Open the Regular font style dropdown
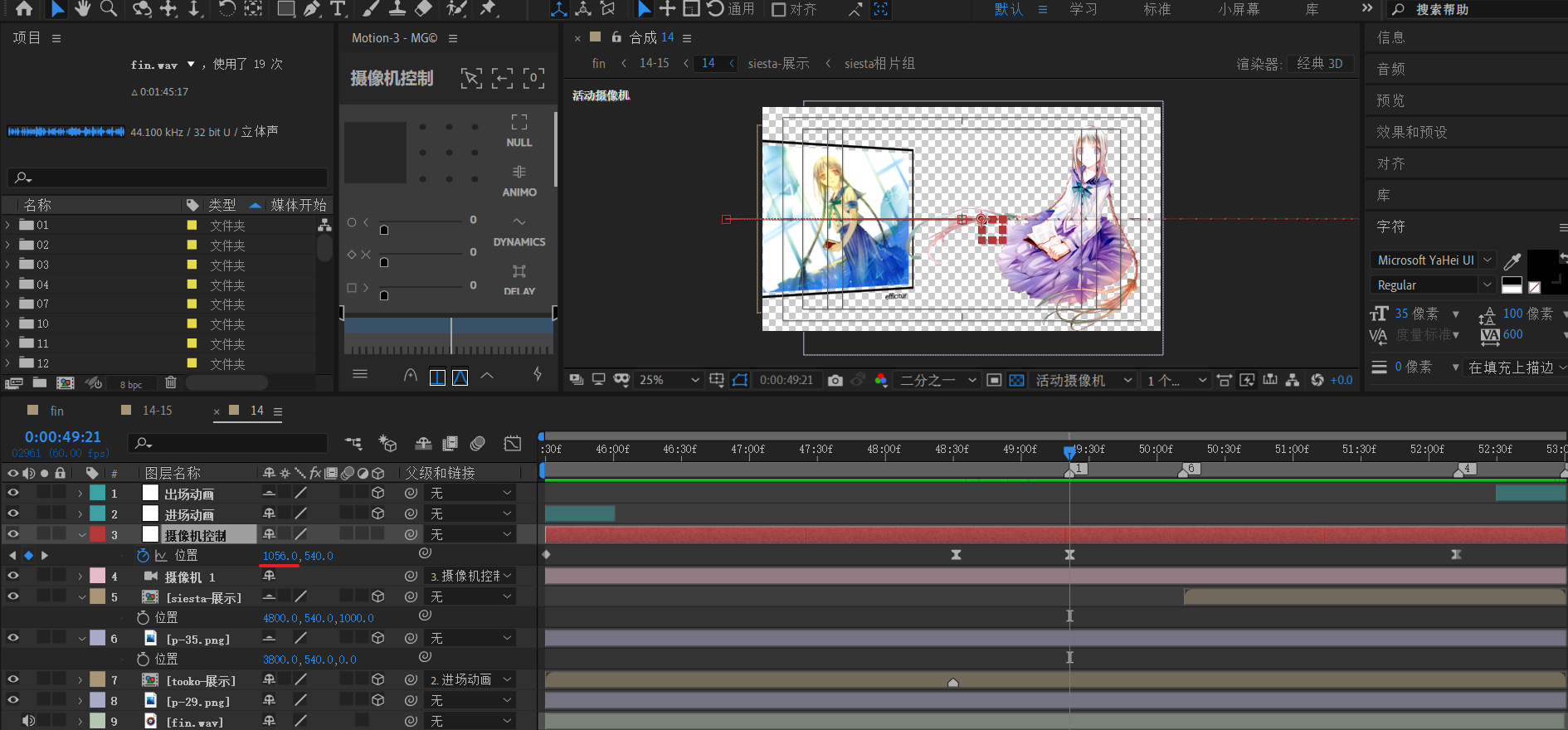 click(x=1433, y=285)
